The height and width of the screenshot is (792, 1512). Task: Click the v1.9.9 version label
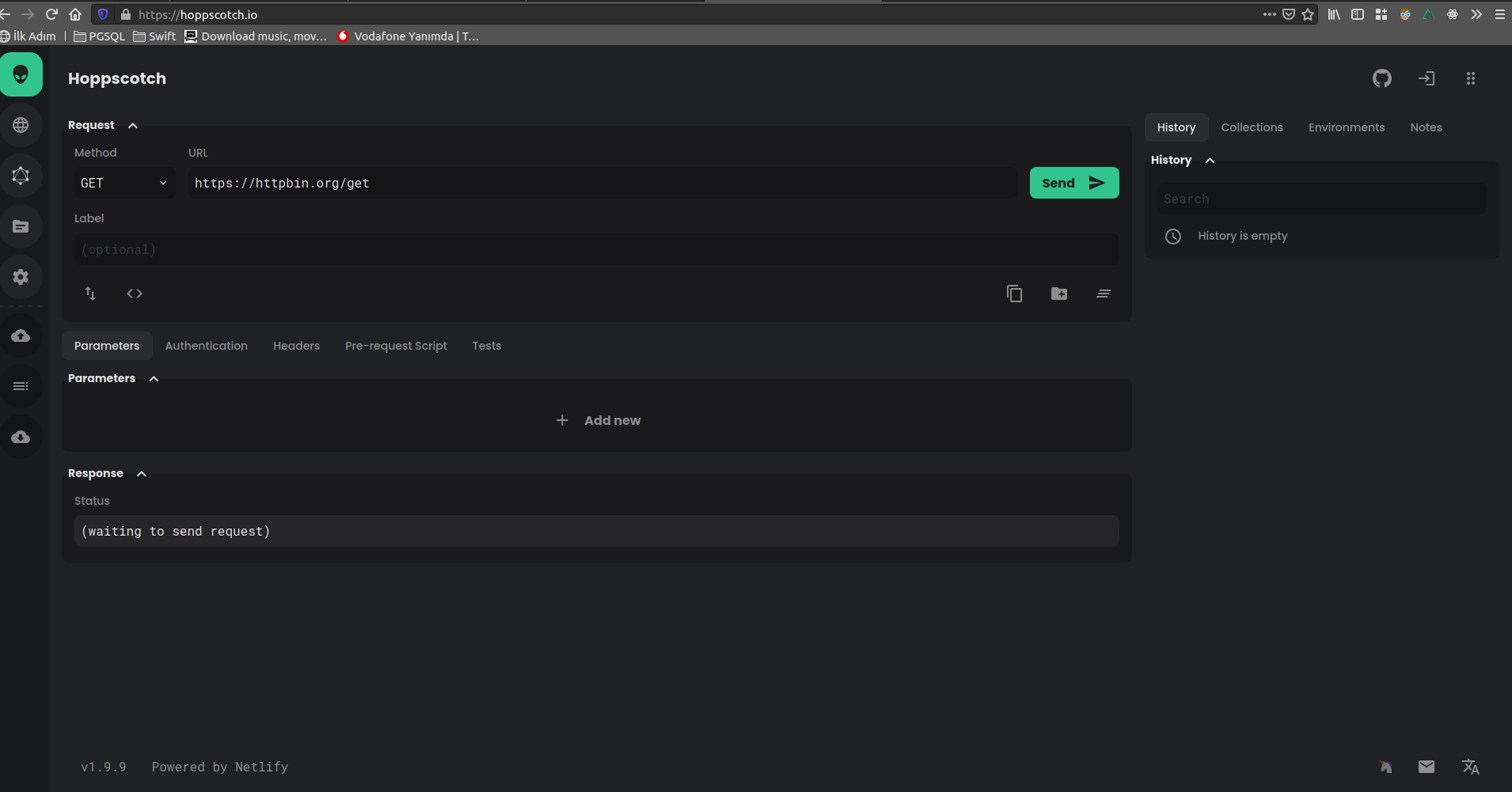click(103, 767)
